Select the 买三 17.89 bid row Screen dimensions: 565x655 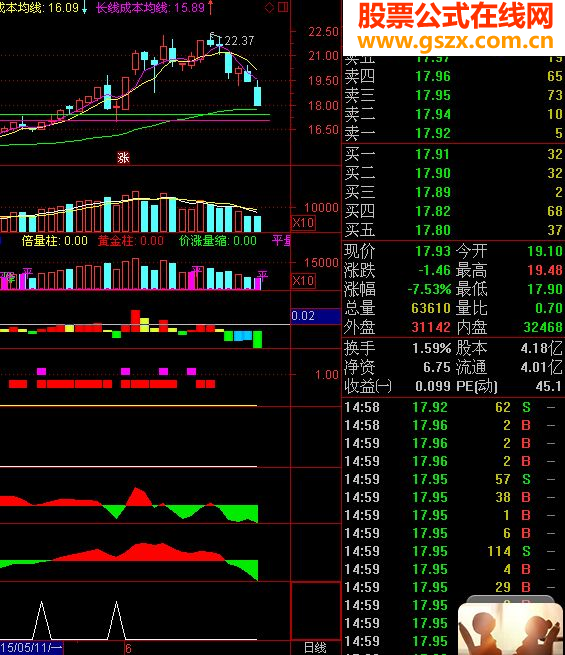pos(454,192)
